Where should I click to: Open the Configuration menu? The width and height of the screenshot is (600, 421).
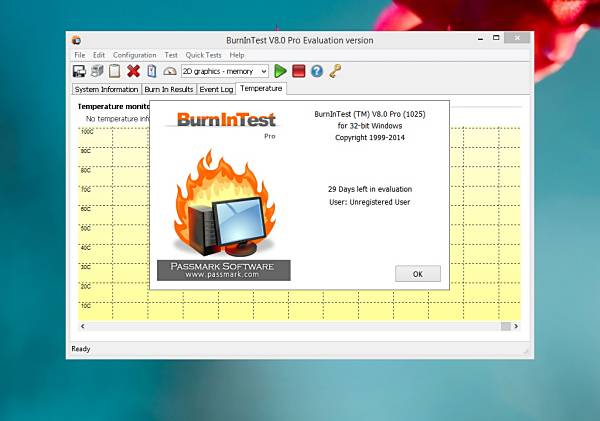134,55
